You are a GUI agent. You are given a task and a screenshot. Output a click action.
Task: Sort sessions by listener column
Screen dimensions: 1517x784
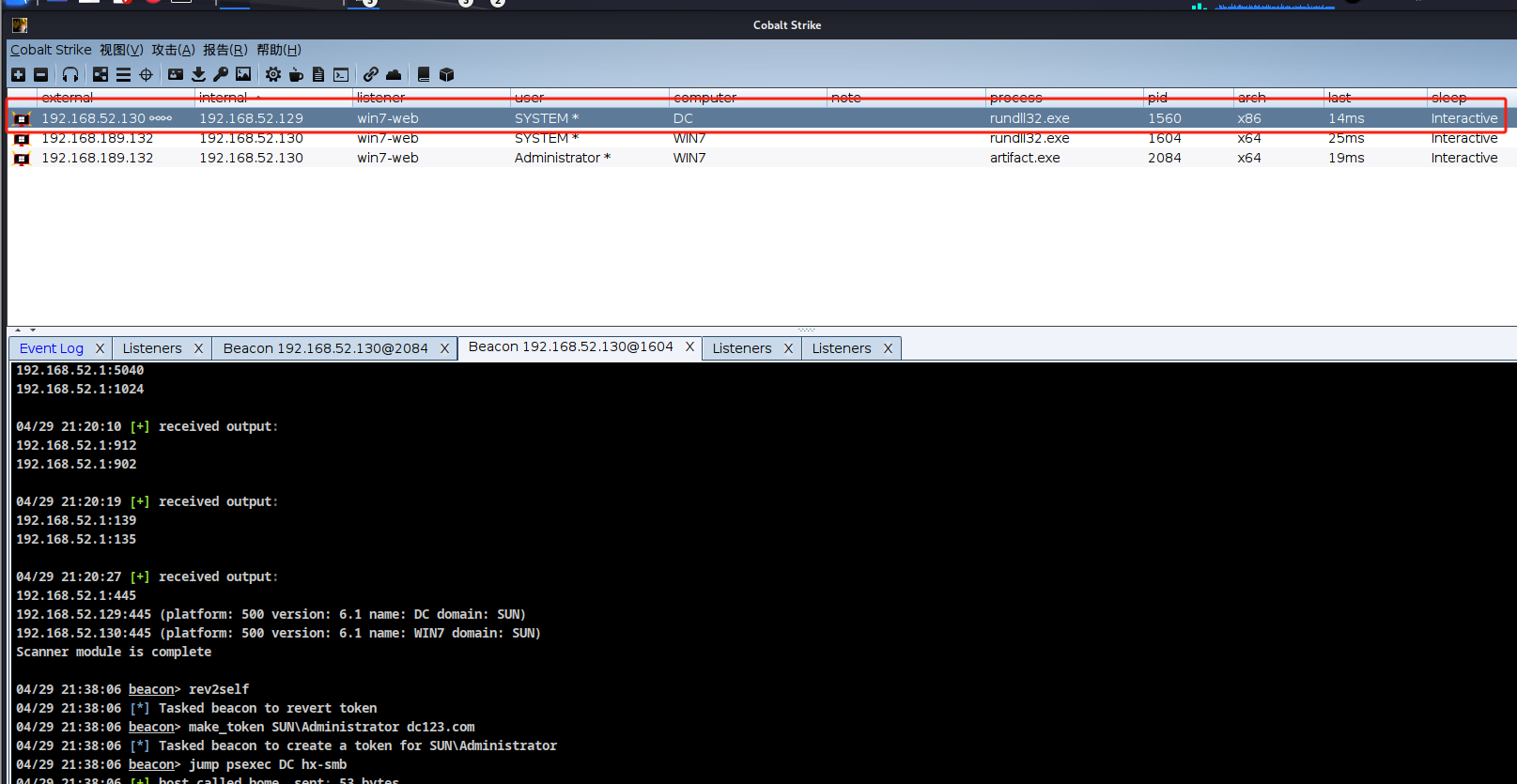click(x=431, y=98)
